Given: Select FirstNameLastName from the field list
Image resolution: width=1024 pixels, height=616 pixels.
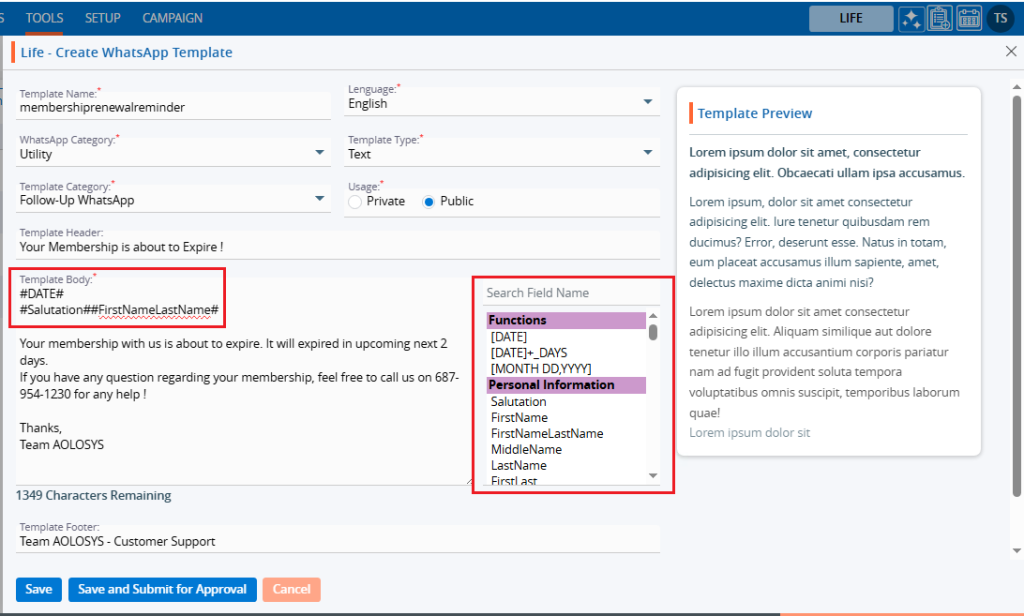Looking at the screenshot, I should (546, 433).
